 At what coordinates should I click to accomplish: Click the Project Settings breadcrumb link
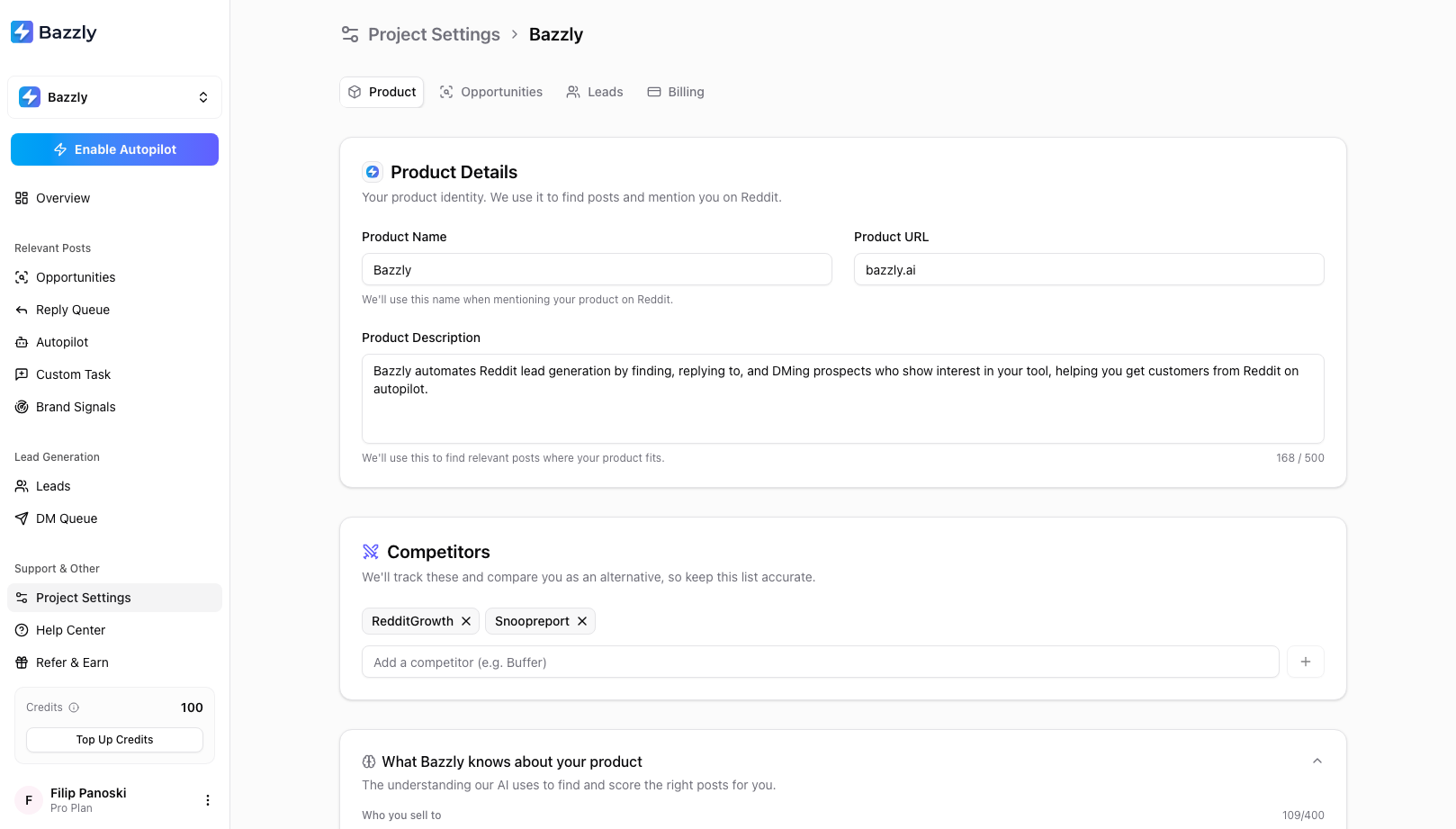[x=434, y=34]
